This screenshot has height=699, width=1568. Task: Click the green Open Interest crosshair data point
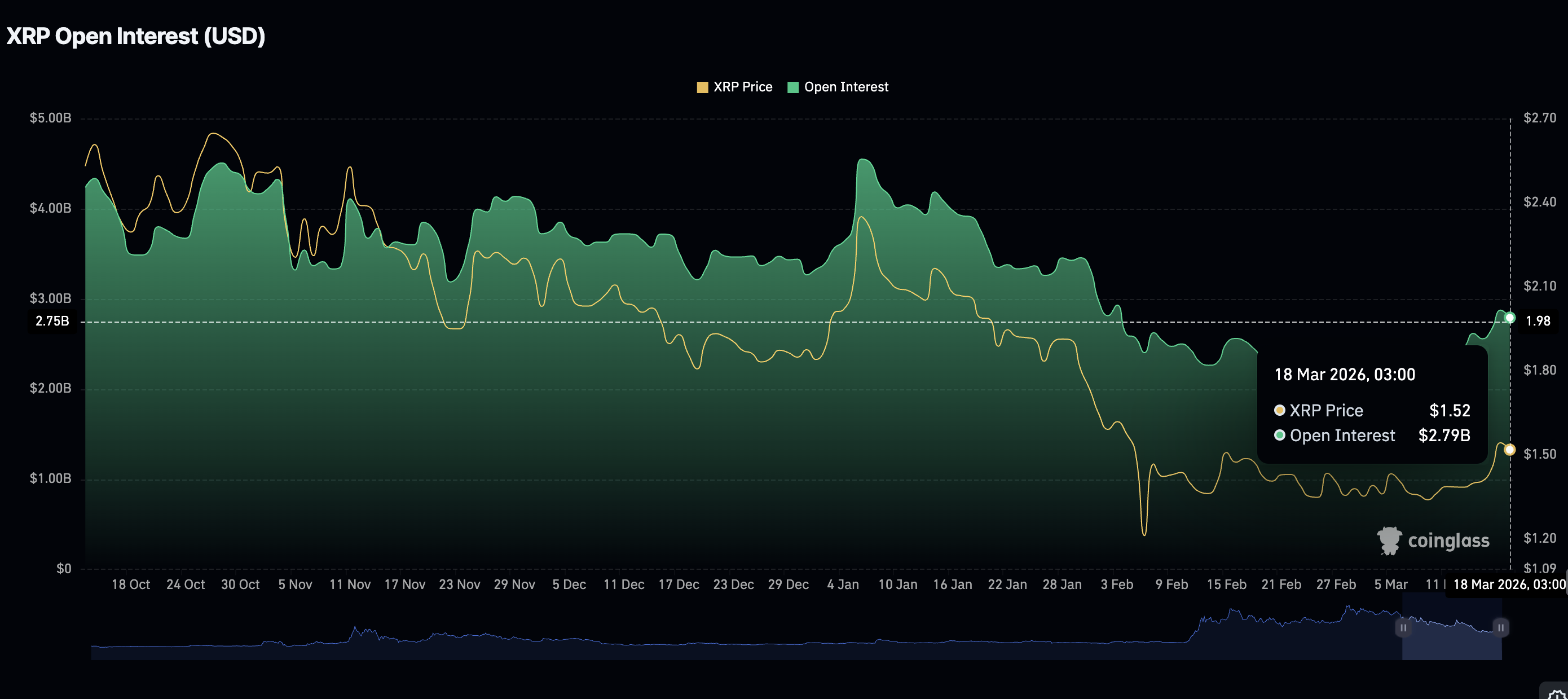tap(1509, 318)
